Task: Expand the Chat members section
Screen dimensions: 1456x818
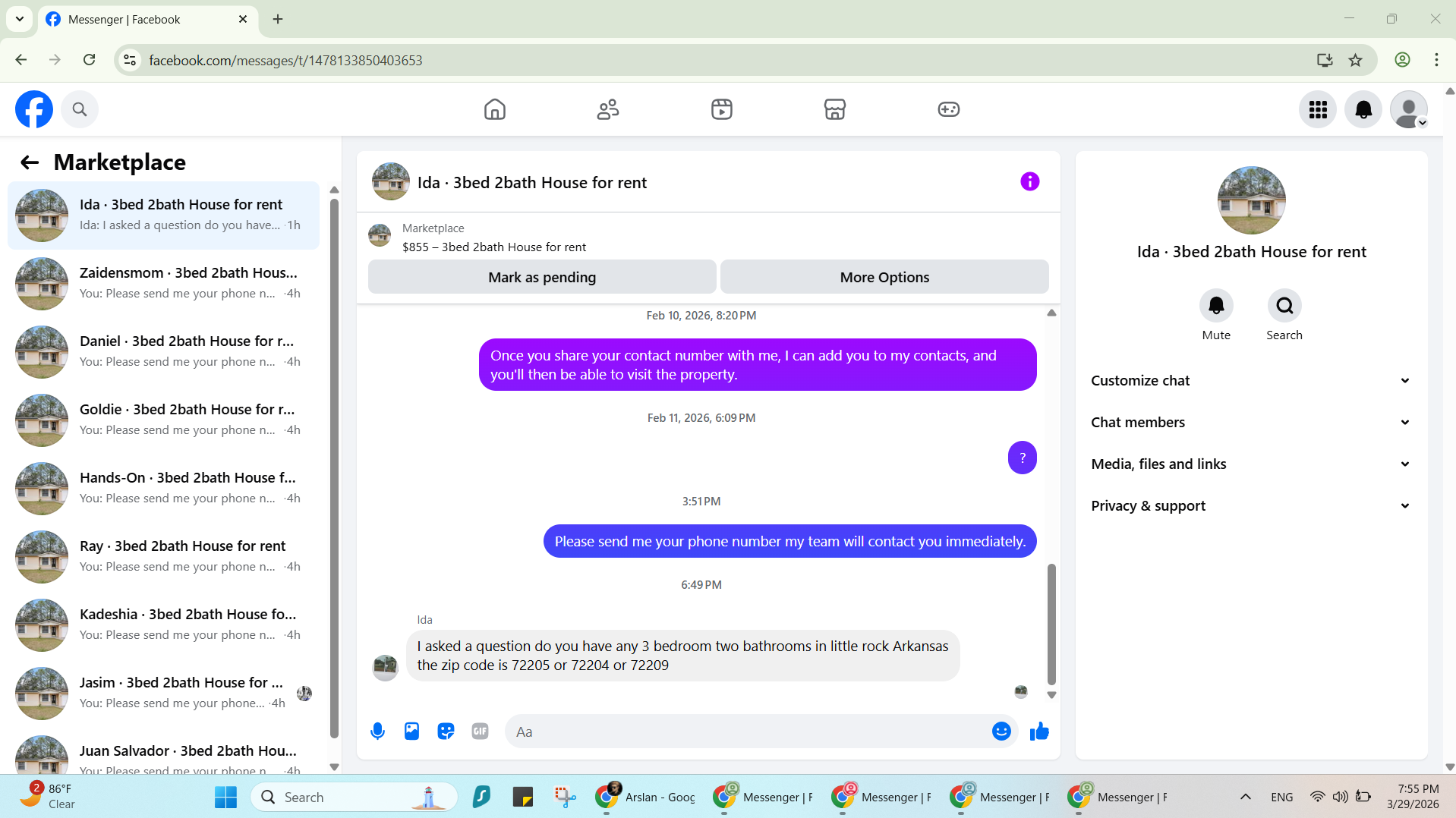Action: click(1251, 423)
